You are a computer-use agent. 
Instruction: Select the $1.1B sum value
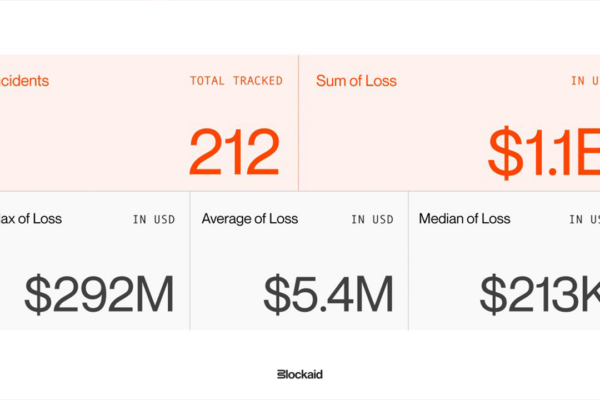click(x=544, y=152)
